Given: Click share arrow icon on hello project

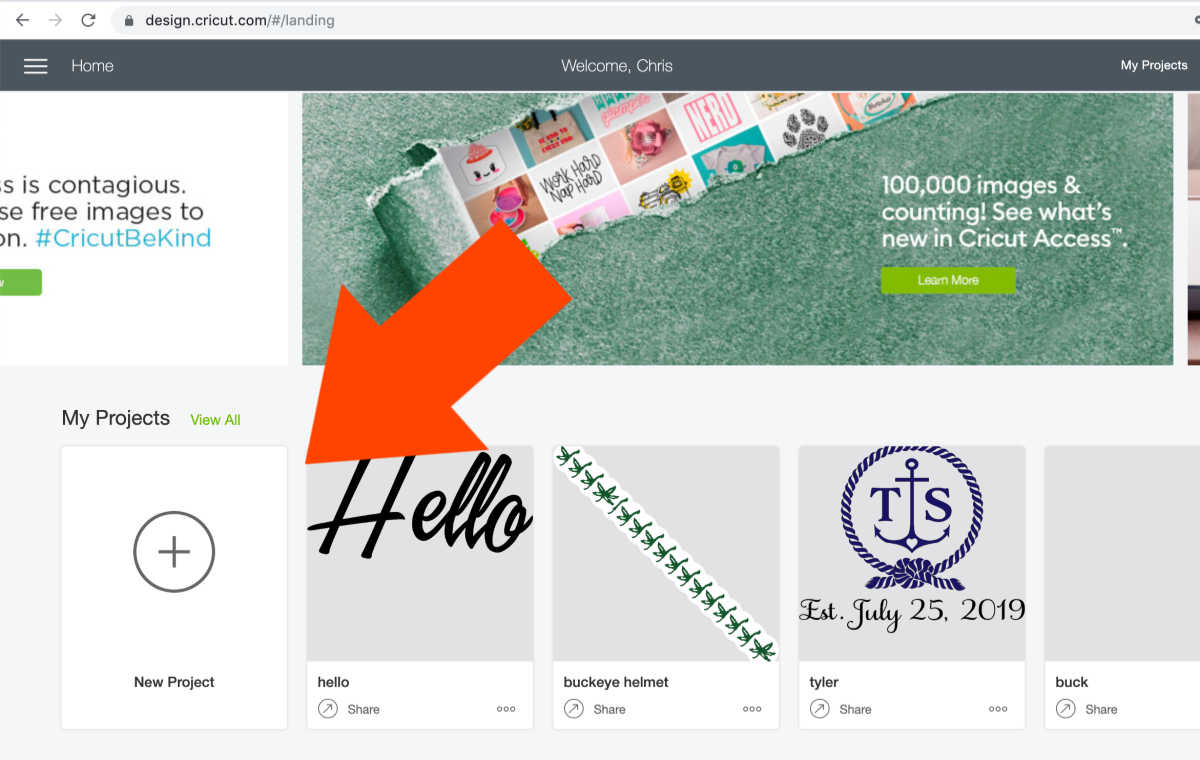Looking at the screenshot, I should click(327, 709).
